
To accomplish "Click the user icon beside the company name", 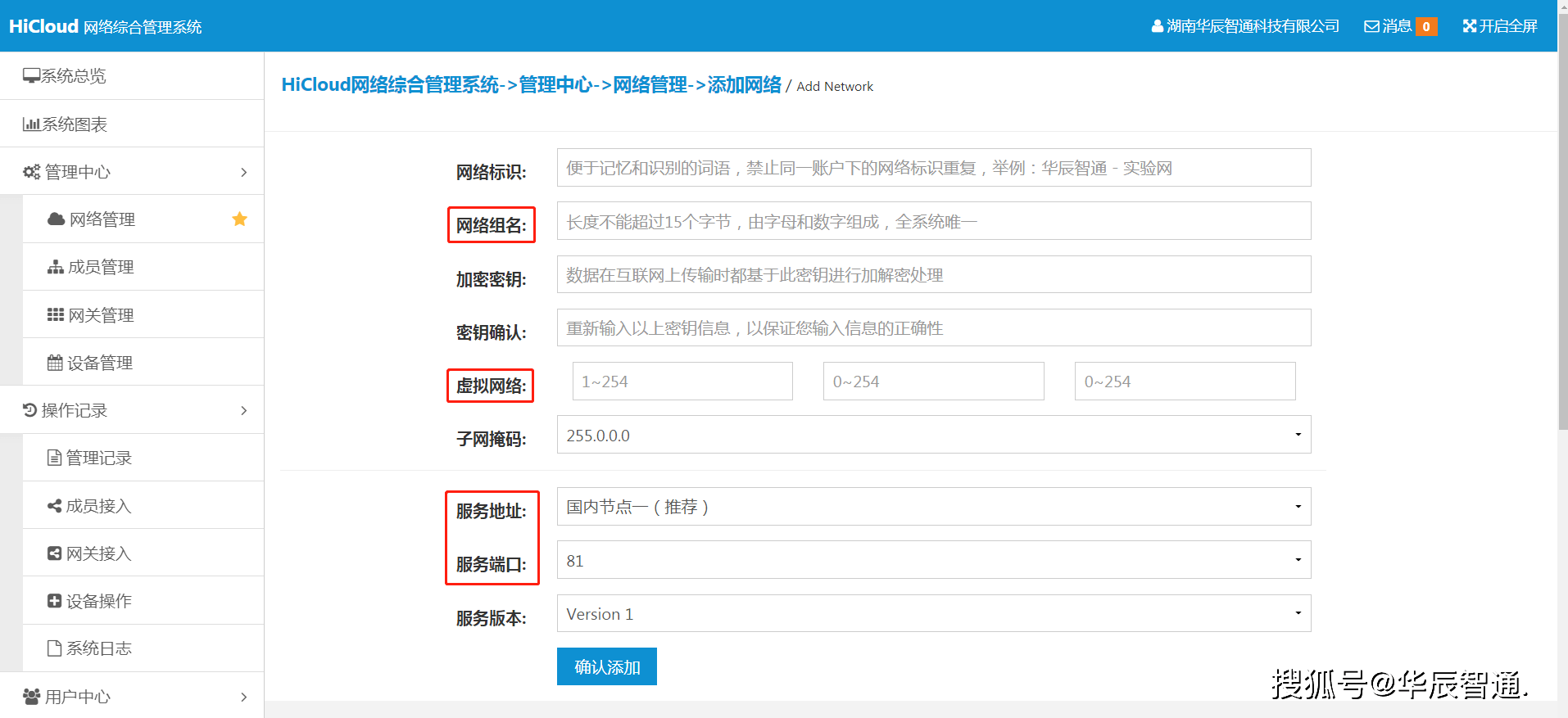I will (1158, 26).
